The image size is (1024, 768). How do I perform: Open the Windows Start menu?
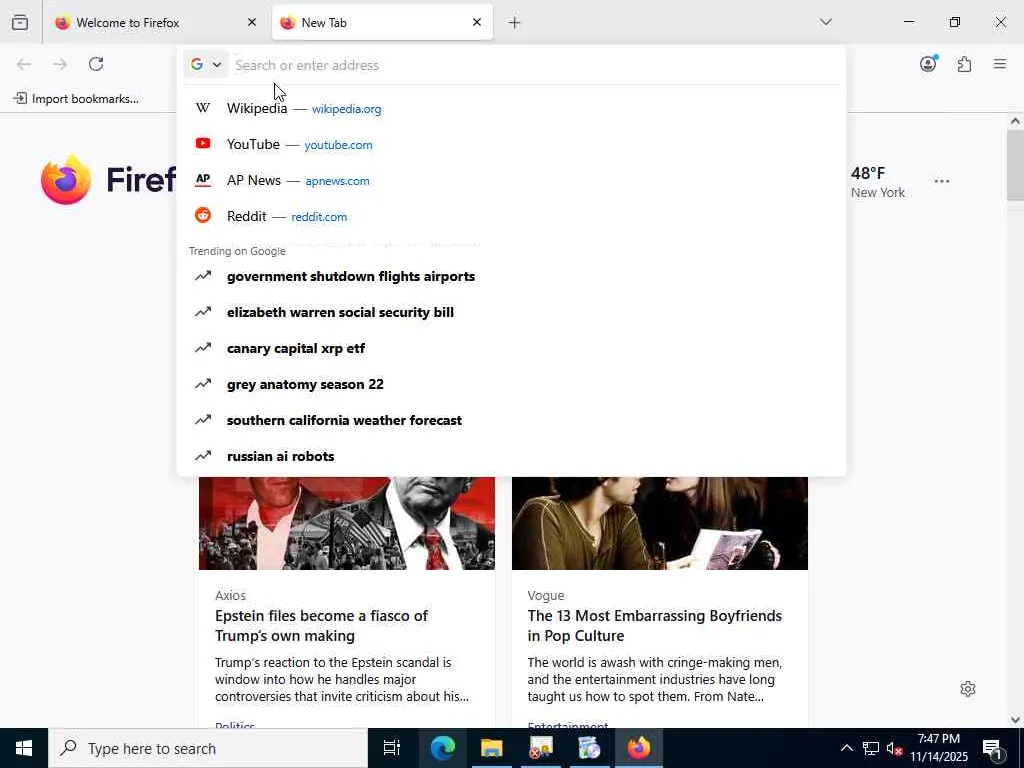(x=24, y=748)
